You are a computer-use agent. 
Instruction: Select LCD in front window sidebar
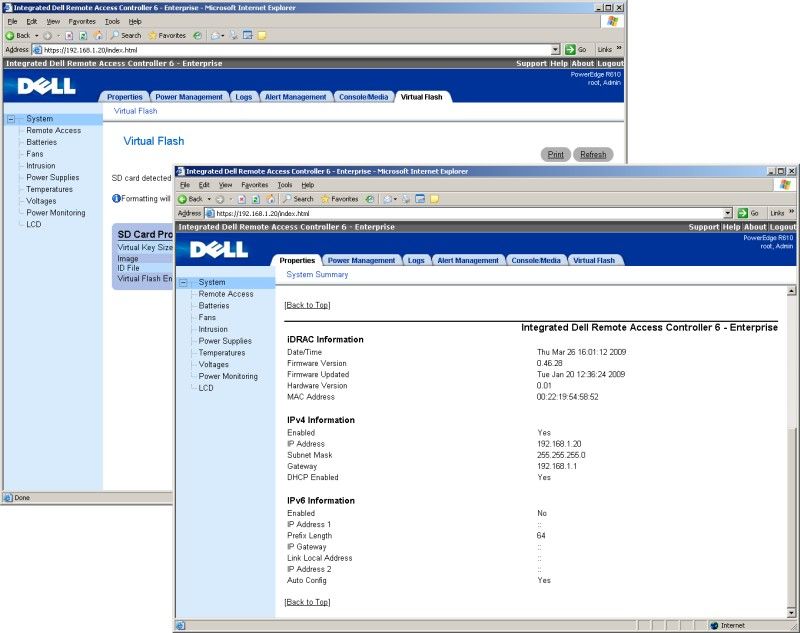point(206,388)
